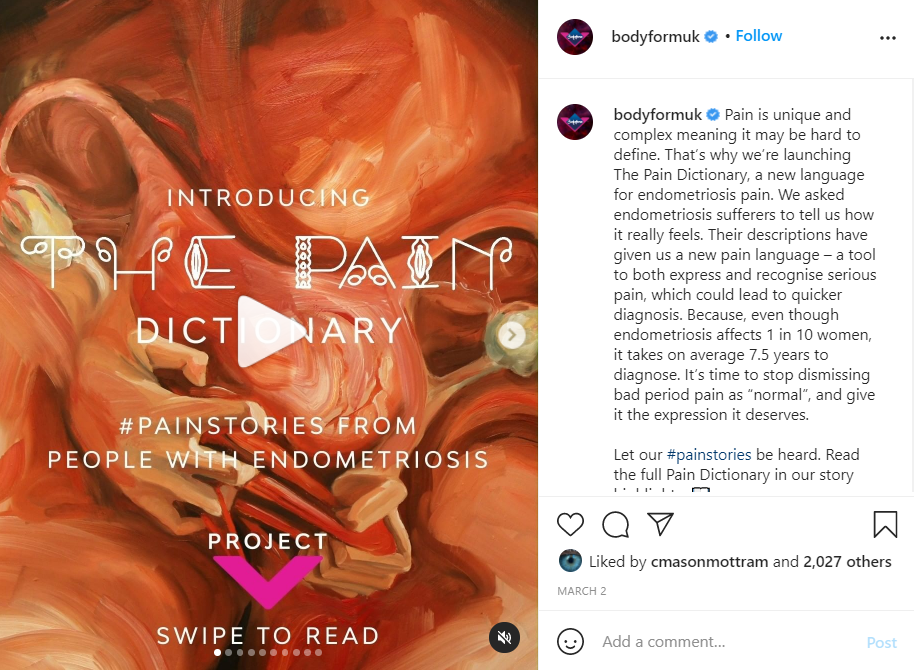Viewport: 914px width, 670px height.
Task: Advance carousel with the next arrow
Action: click(x=512, y=335)
